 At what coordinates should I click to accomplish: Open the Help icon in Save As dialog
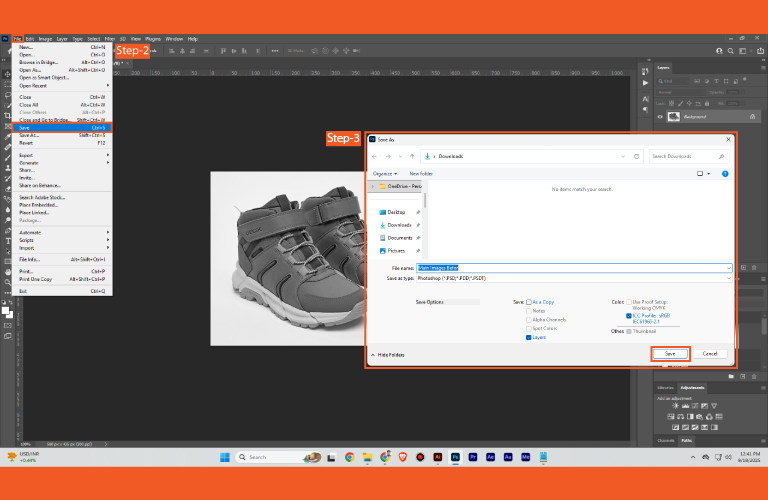pos(727,173)
